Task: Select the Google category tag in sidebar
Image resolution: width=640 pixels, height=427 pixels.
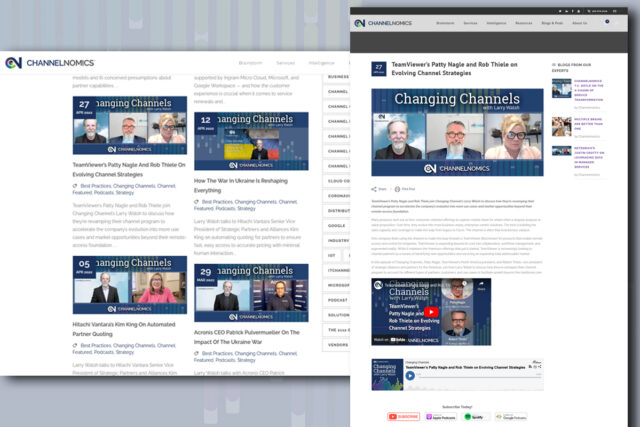Action: tap(337, 226)
